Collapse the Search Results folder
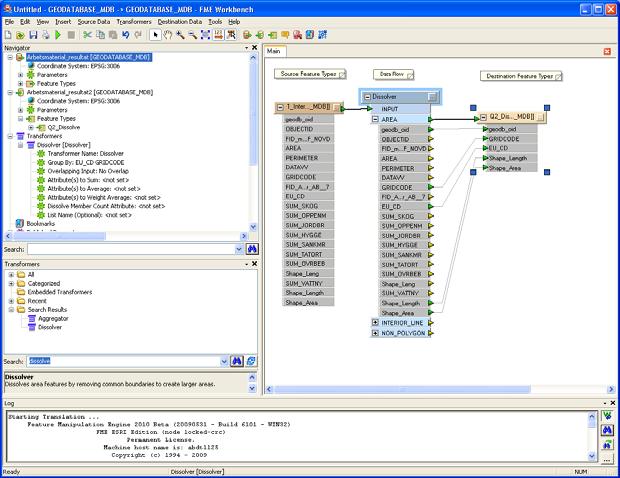The height and width of the screenshot is (478, 620). (11, 310)
